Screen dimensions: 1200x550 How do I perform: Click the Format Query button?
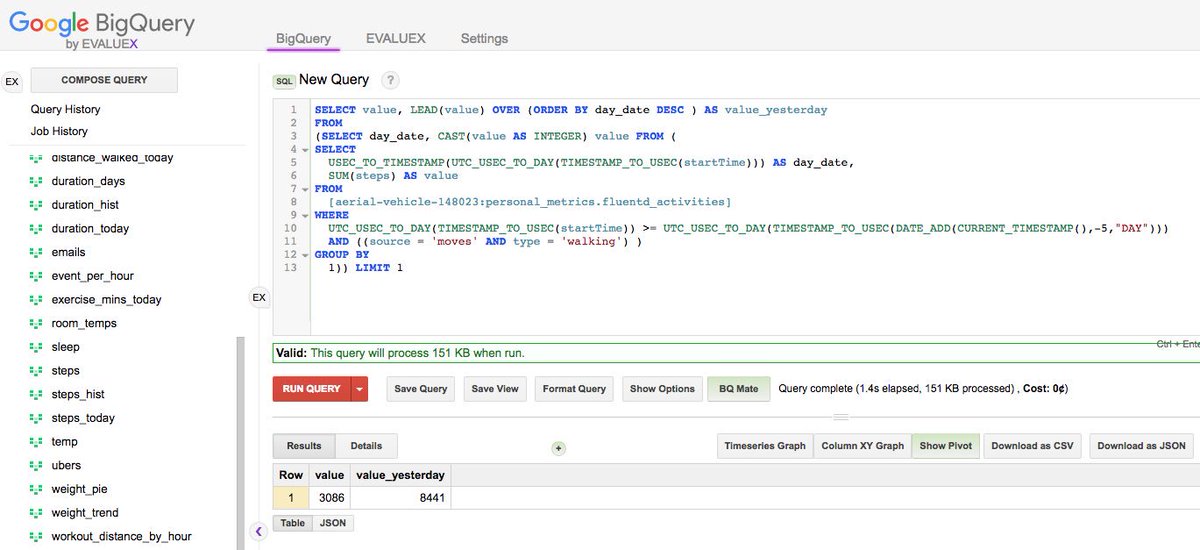coord(574,389)
